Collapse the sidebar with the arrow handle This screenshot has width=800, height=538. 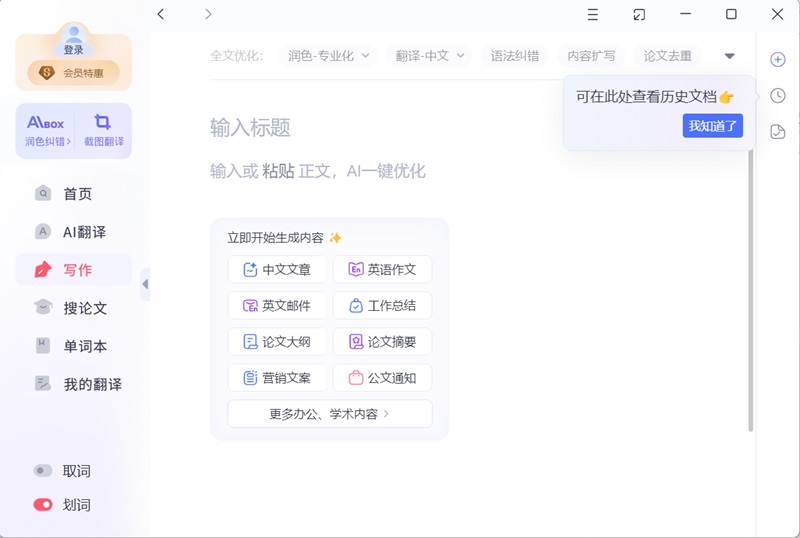[x=145, y=284]
